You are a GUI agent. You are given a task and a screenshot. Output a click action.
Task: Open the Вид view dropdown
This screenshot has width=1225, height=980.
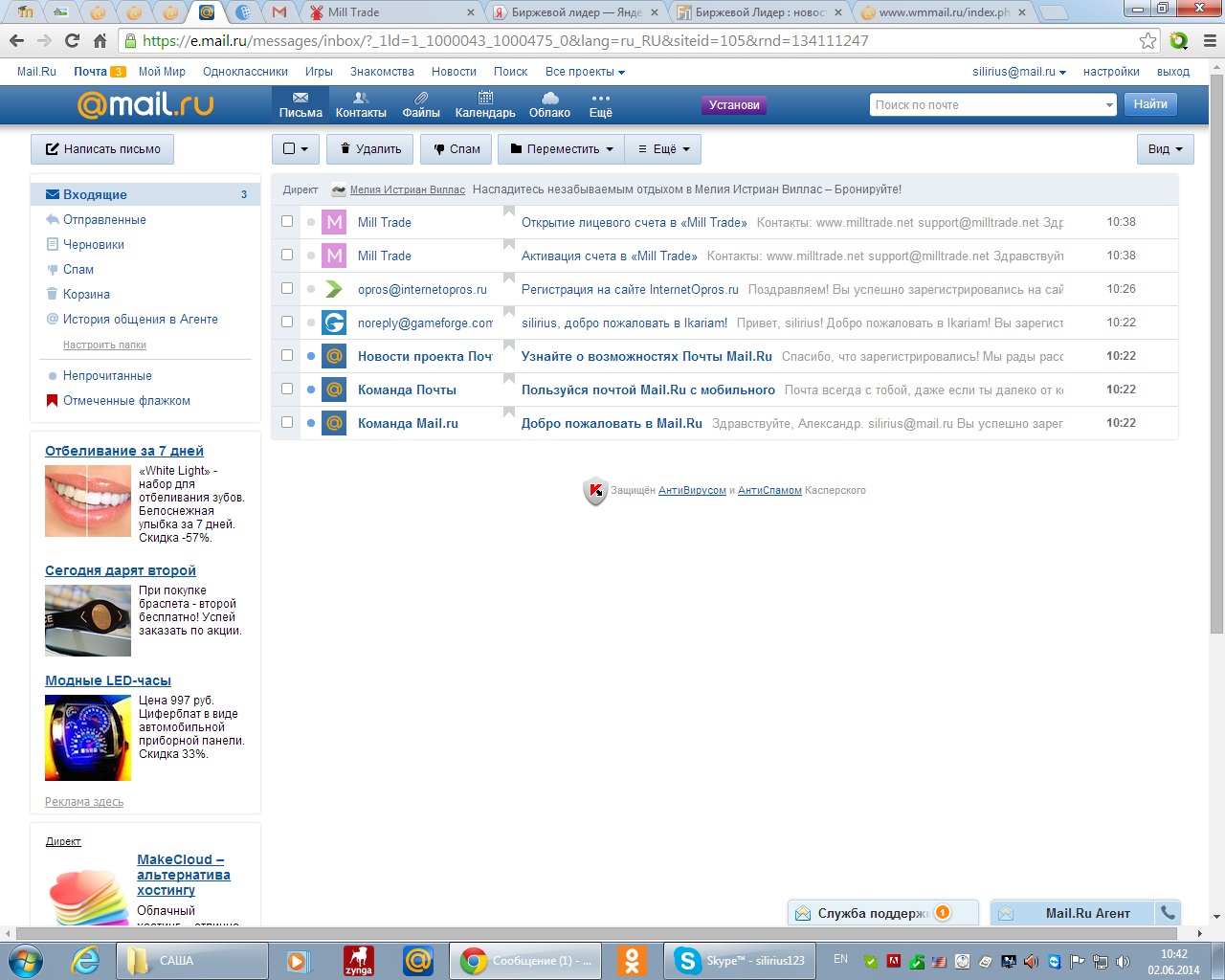tap(1166, 149)
